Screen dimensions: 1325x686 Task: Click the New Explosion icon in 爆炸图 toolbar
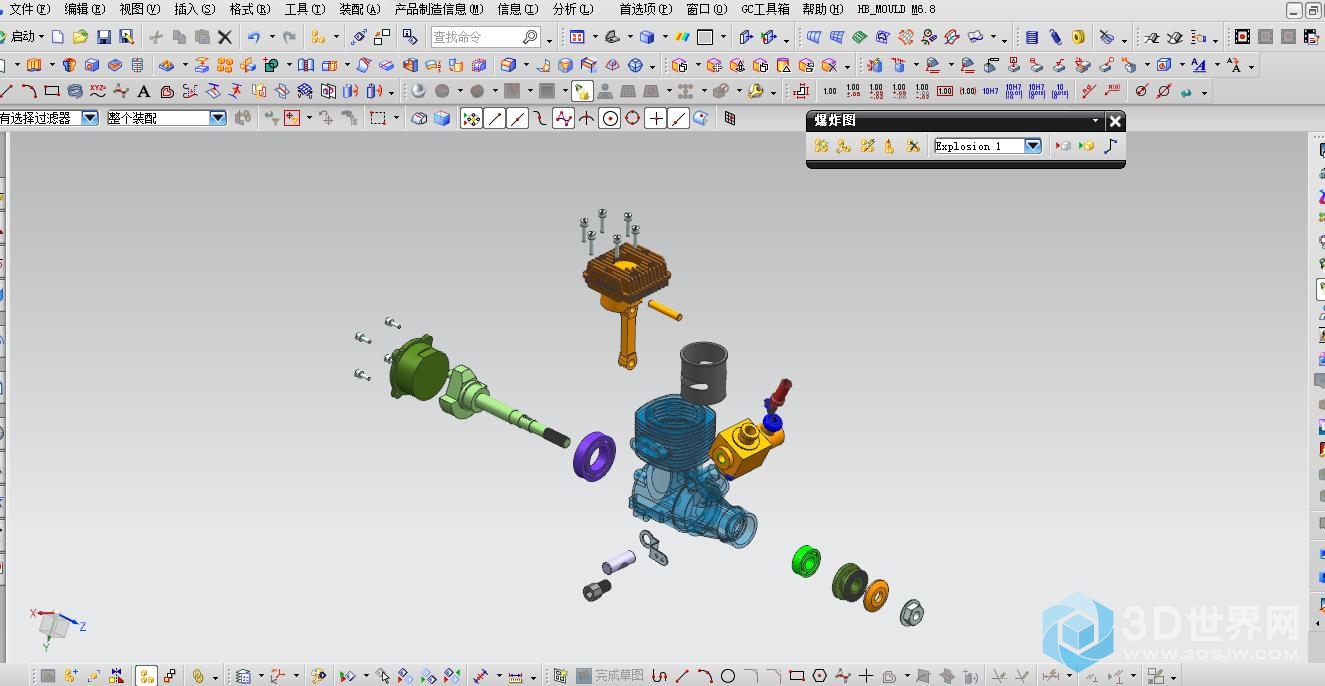click(x=821, y=146)
